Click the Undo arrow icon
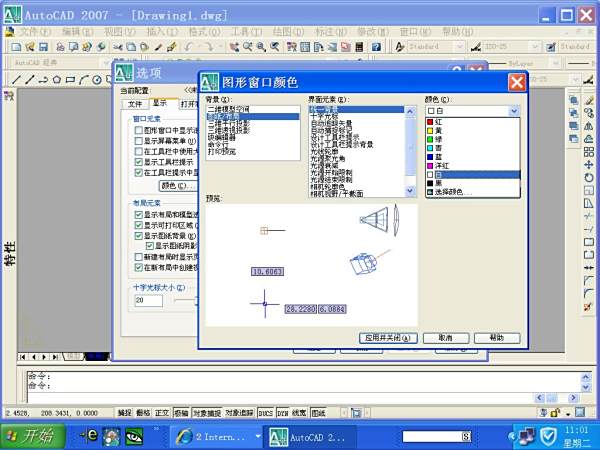Screen dimensions: 600x450 [189, 47]
